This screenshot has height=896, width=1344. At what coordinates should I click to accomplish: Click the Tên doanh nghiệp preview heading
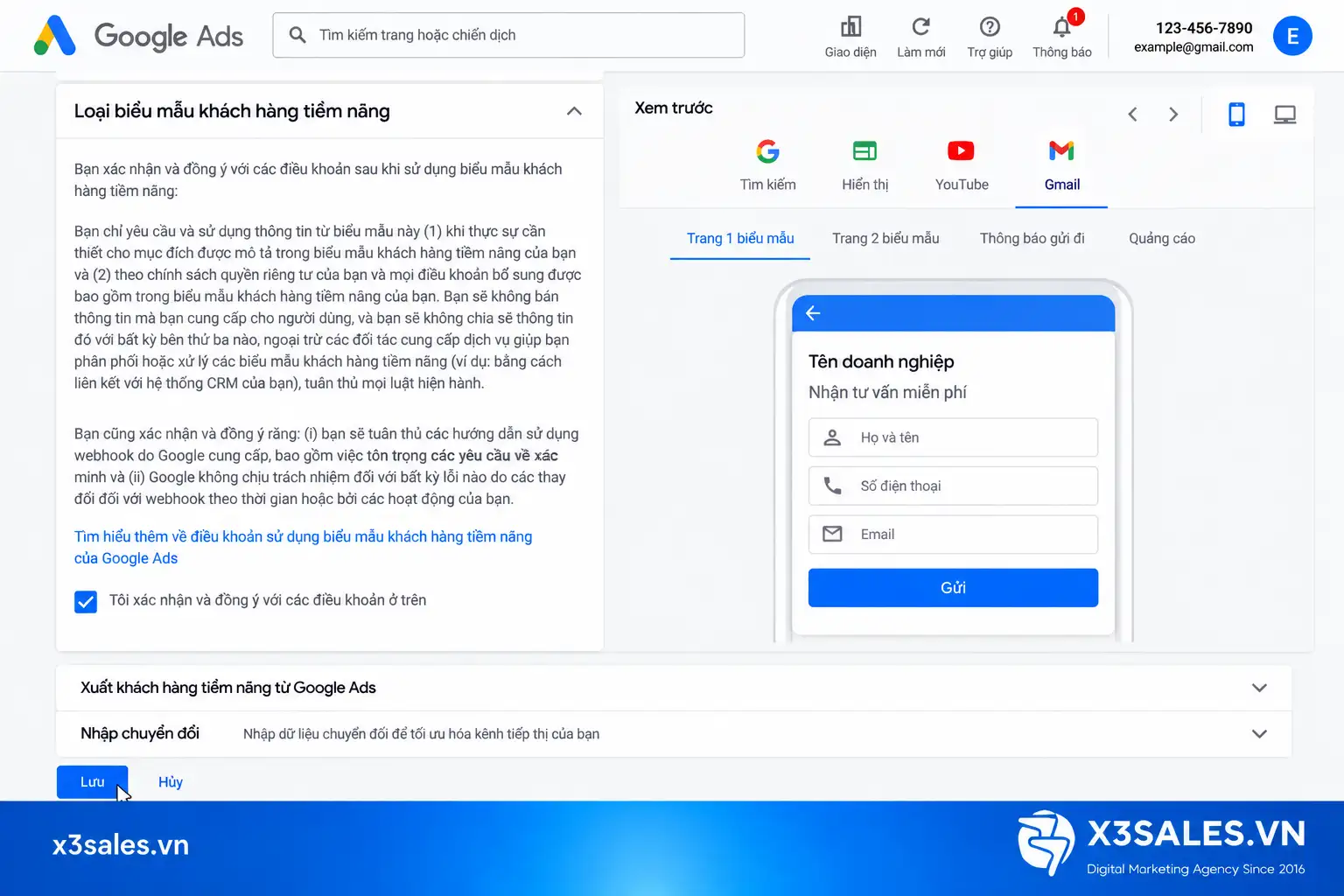point(881,362)
